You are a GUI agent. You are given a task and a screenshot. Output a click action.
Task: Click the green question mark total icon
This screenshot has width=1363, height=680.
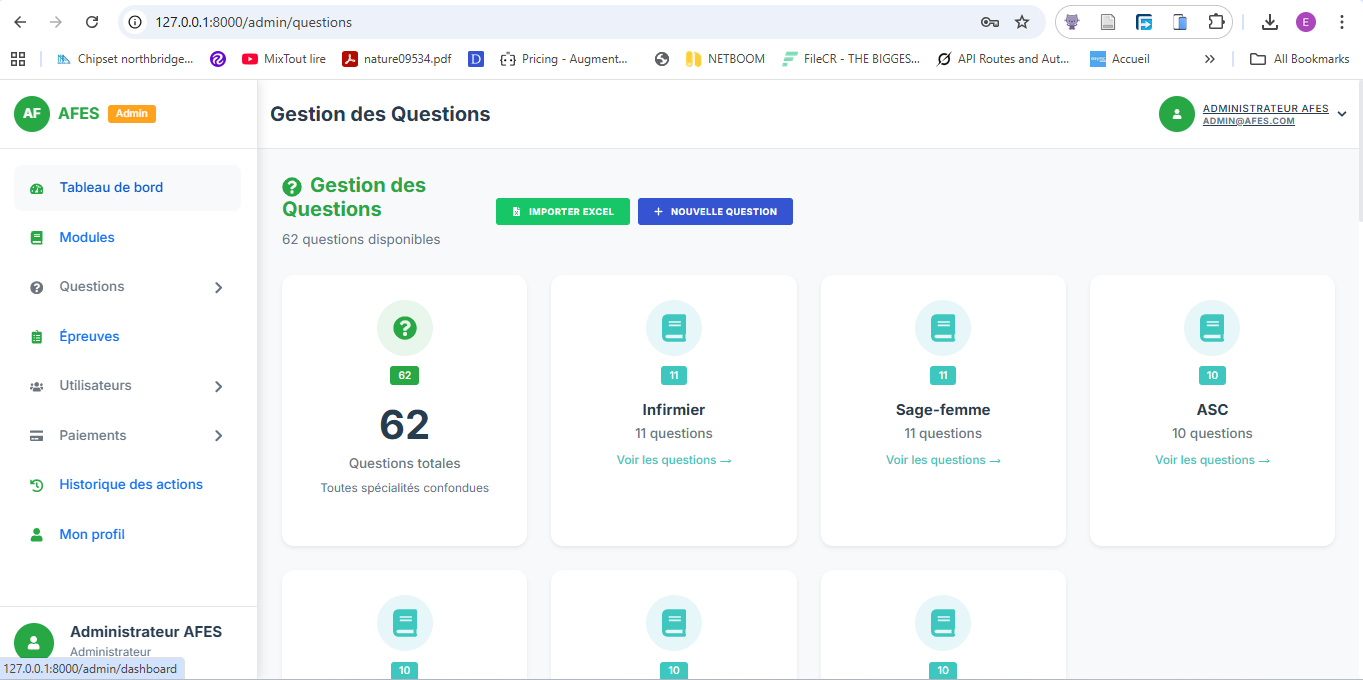(x=404, y=328)
